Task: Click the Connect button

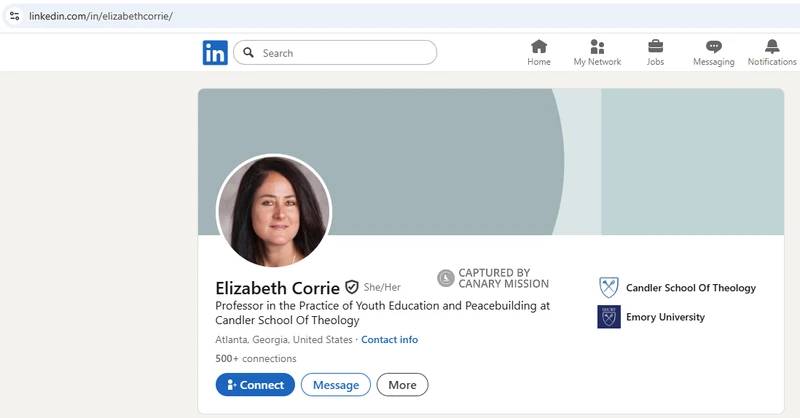Action: (255, 385)
